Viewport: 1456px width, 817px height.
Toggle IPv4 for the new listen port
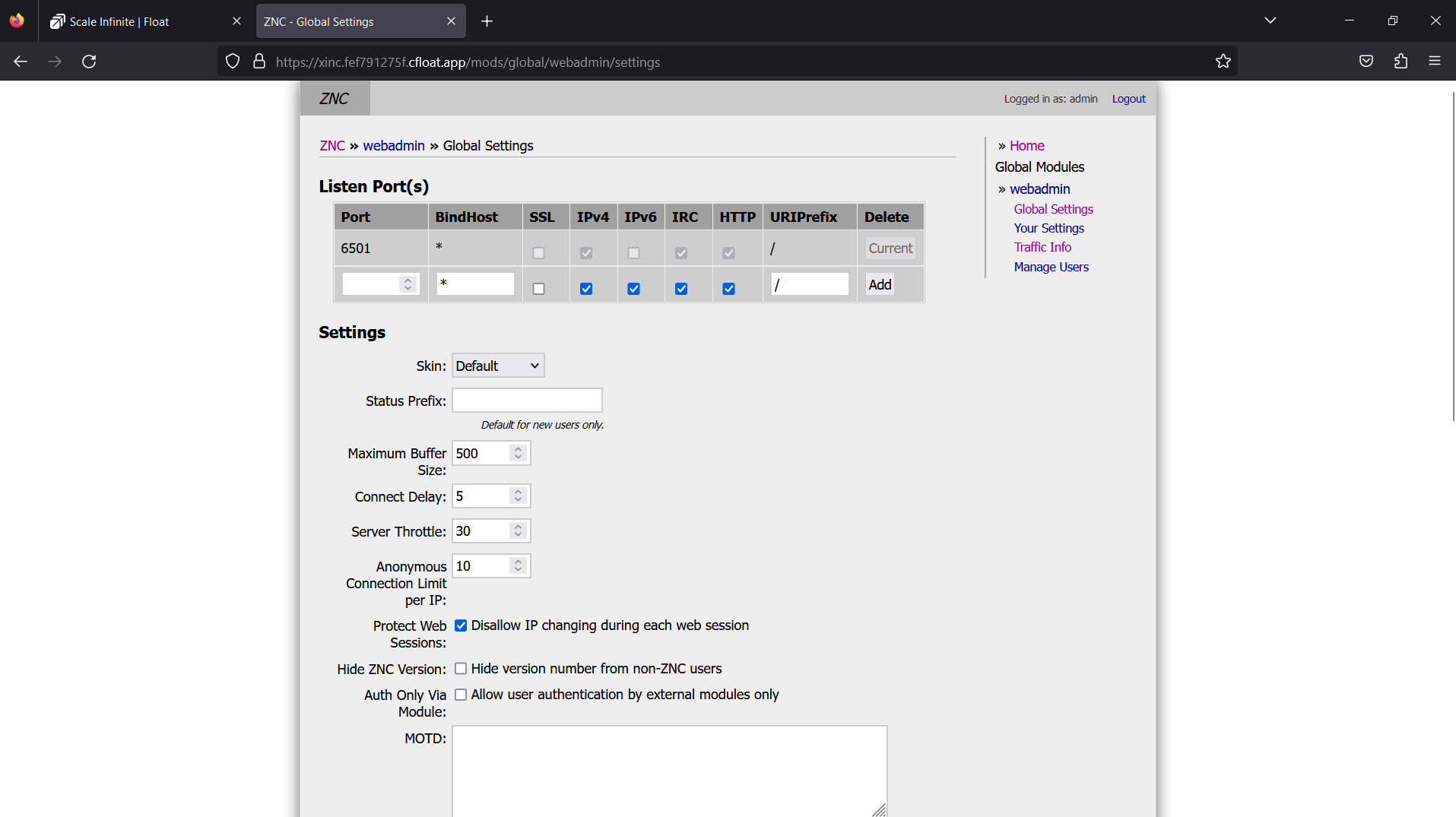pos(586,289)
